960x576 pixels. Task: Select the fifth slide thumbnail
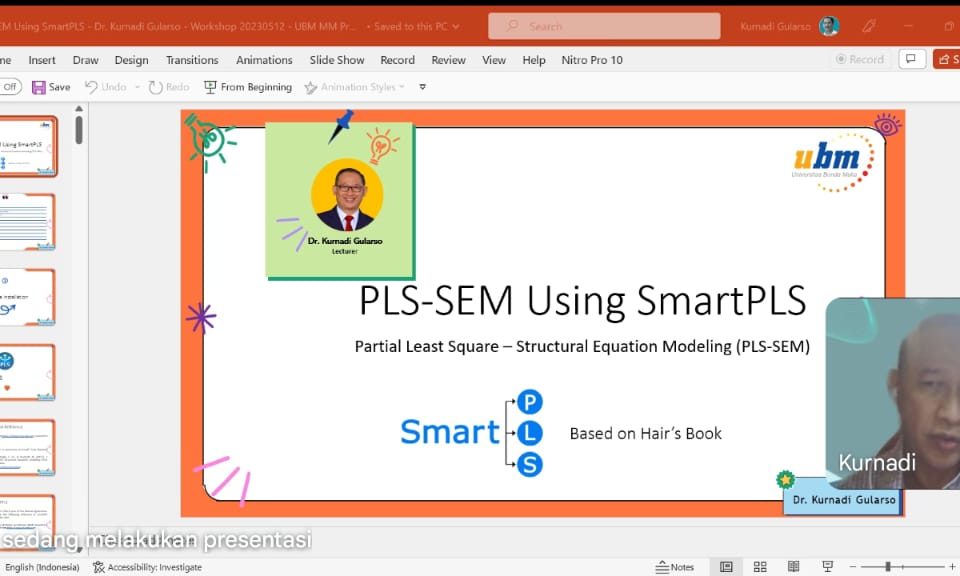pyautogui.click(x=28, y=447)
